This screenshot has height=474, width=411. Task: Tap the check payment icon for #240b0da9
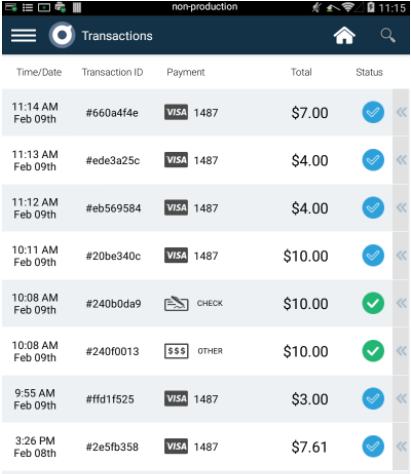click(x=176, y=303)
